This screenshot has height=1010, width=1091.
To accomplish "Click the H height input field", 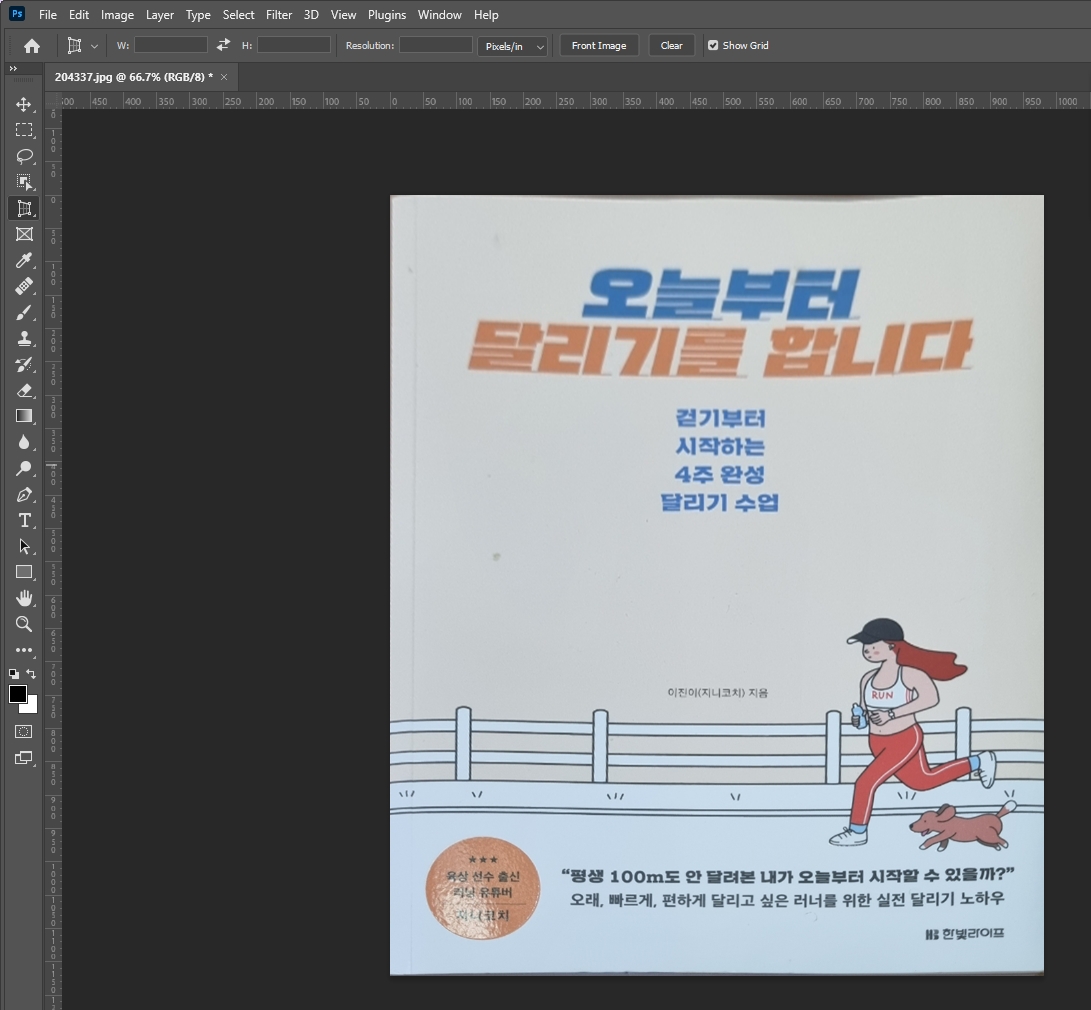I will [x=294, y=45].
